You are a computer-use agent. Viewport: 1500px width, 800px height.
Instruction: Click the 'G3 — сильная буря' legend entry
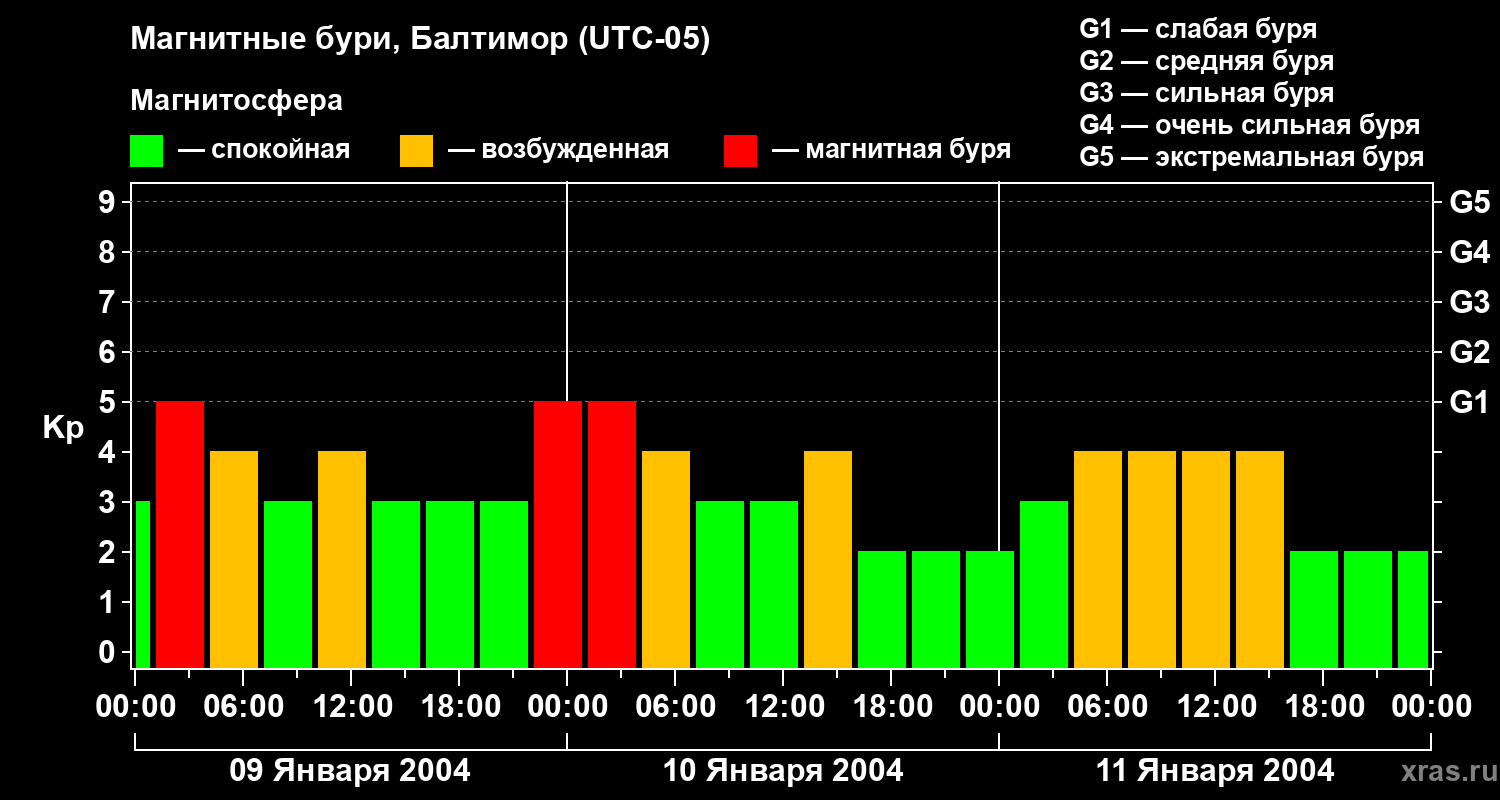(1206, 93)
